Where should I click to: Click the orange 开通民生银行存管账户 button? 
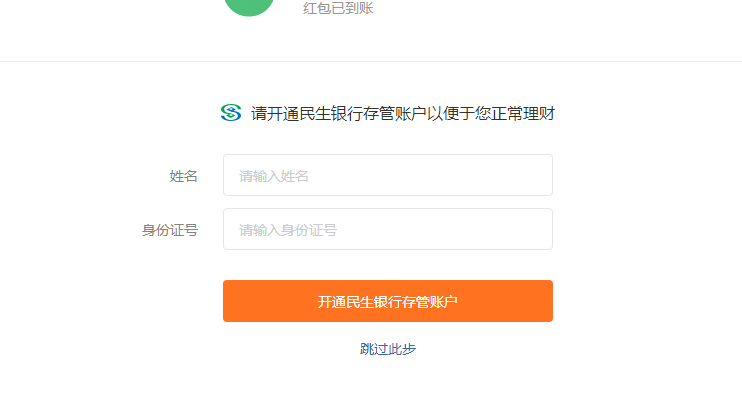pyautogui.click(x=388, y=301)
